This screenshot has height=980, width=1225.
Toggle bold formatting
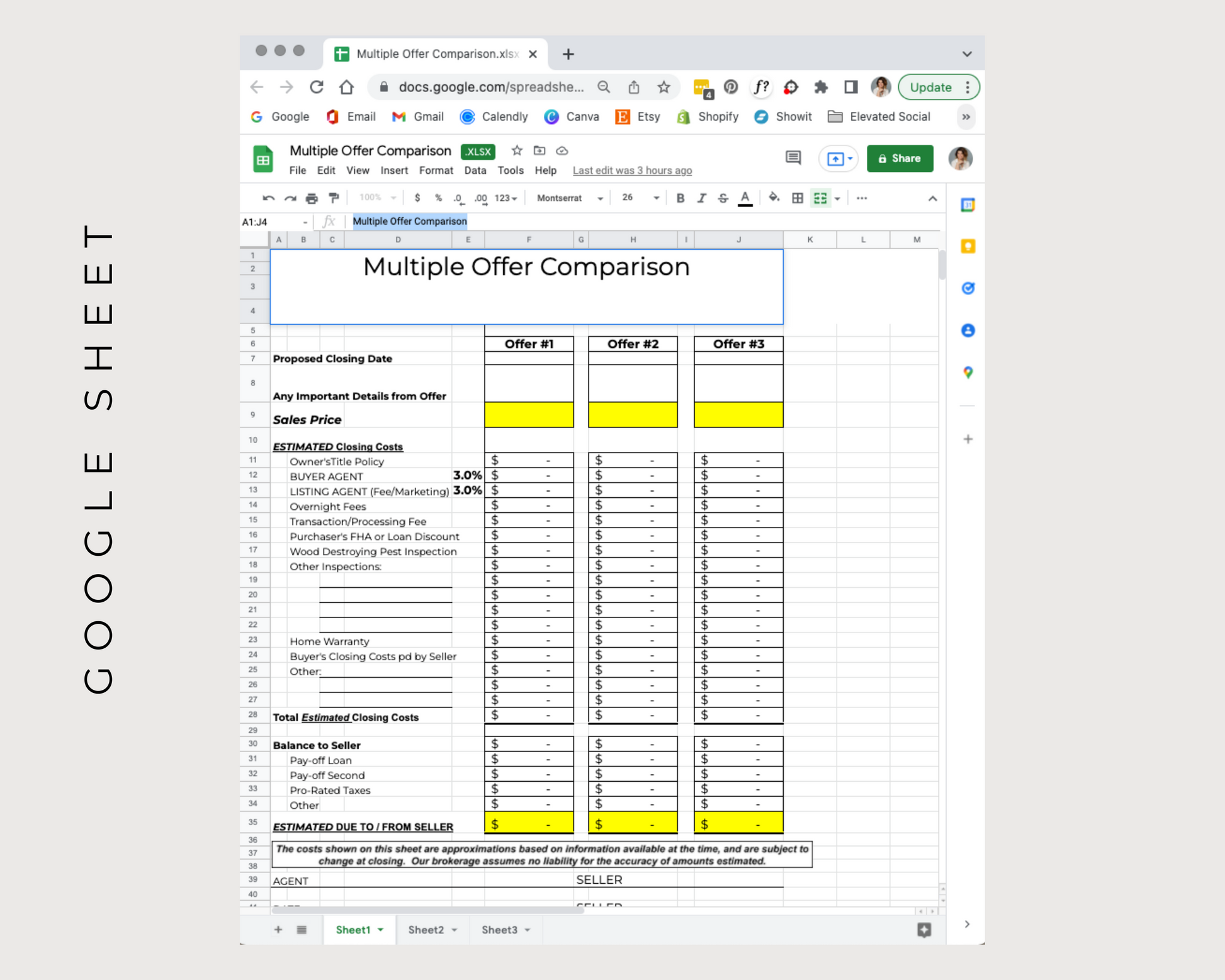pyautogui.click(x=680, y=198)
